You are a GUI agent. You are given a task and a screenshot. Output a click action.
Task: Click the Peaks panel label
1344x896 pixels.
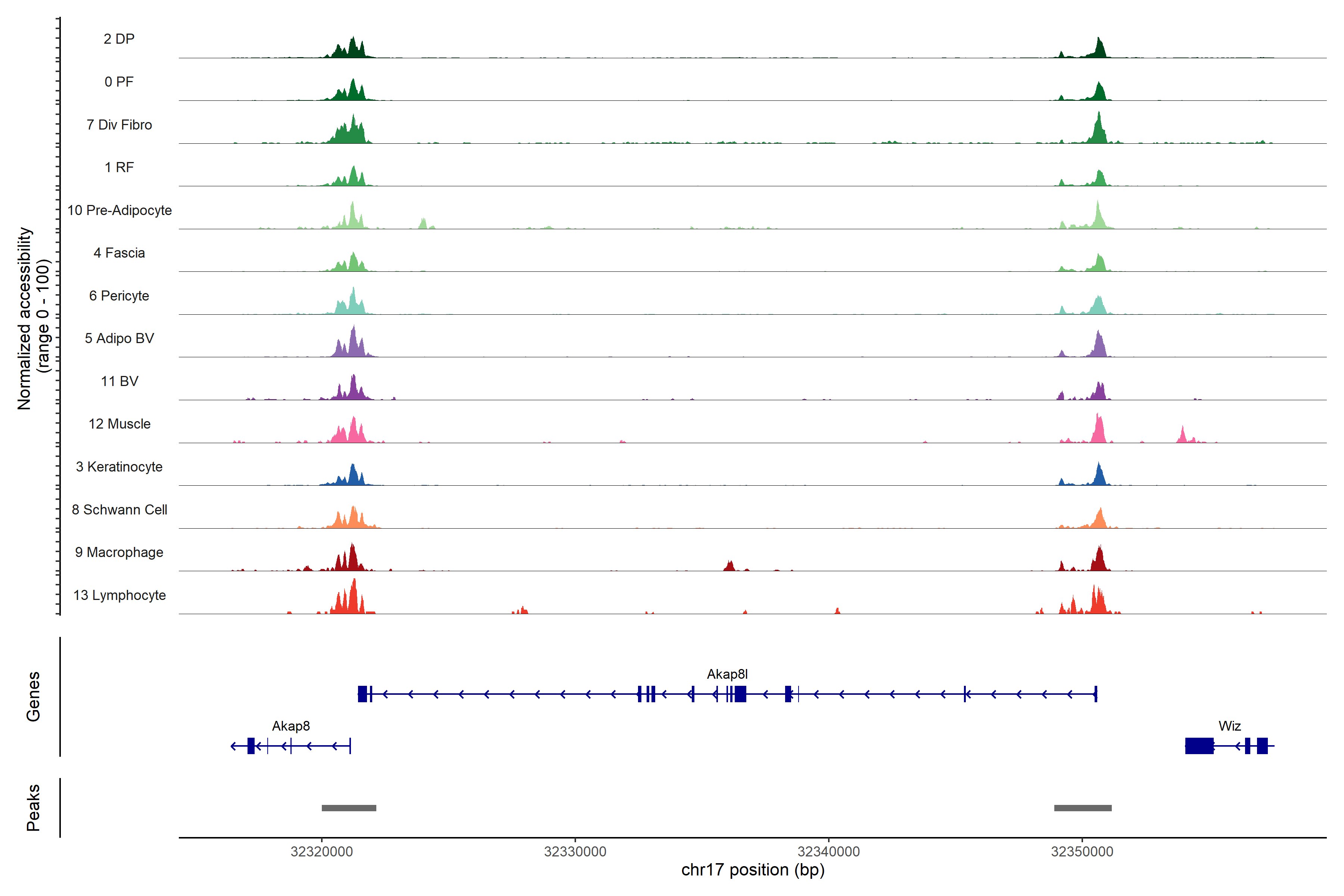pyautogui.click(x=33, y=808)
